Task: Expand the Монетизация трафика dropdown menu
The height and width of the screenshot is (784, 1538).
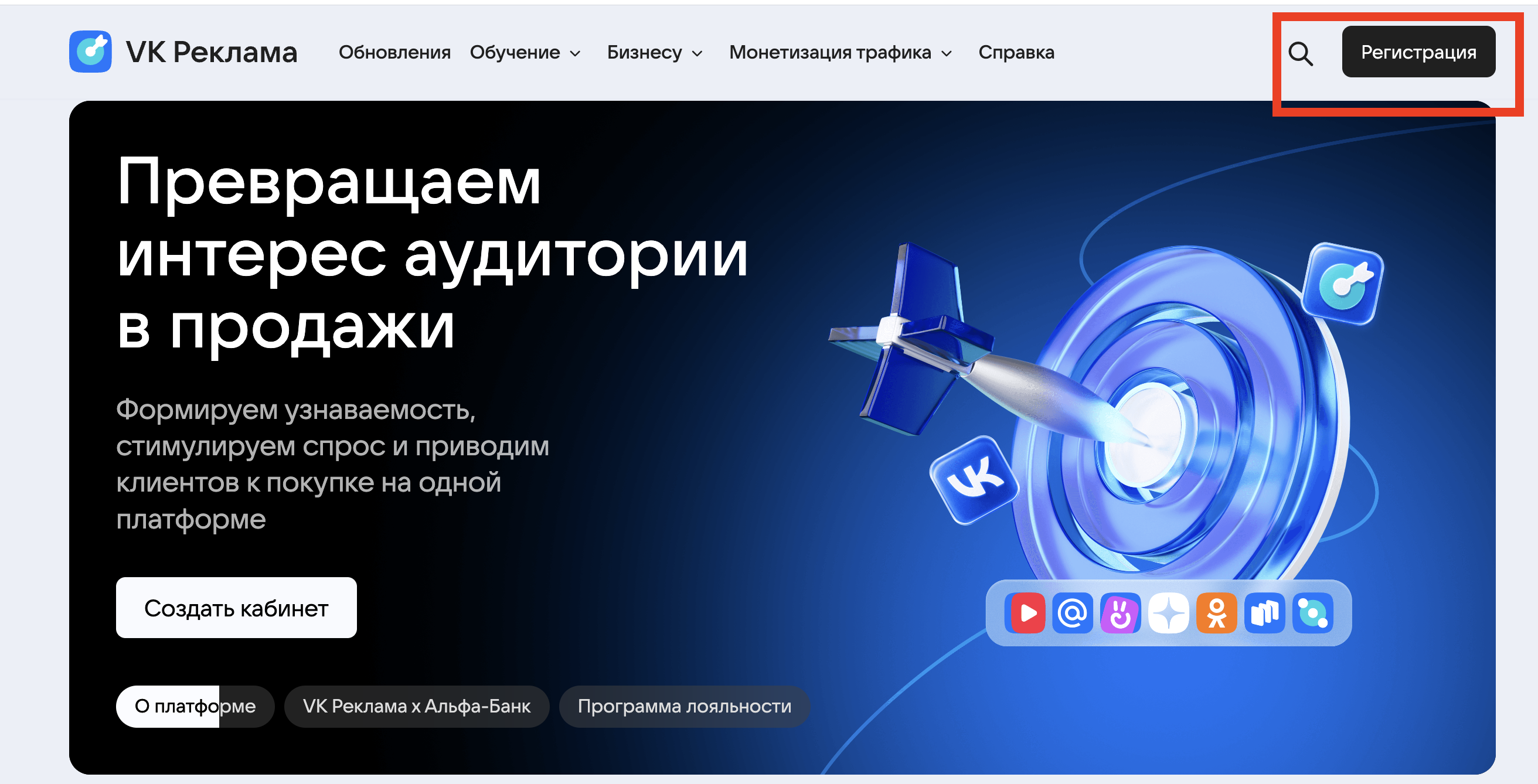Action: tap(840, 53)
